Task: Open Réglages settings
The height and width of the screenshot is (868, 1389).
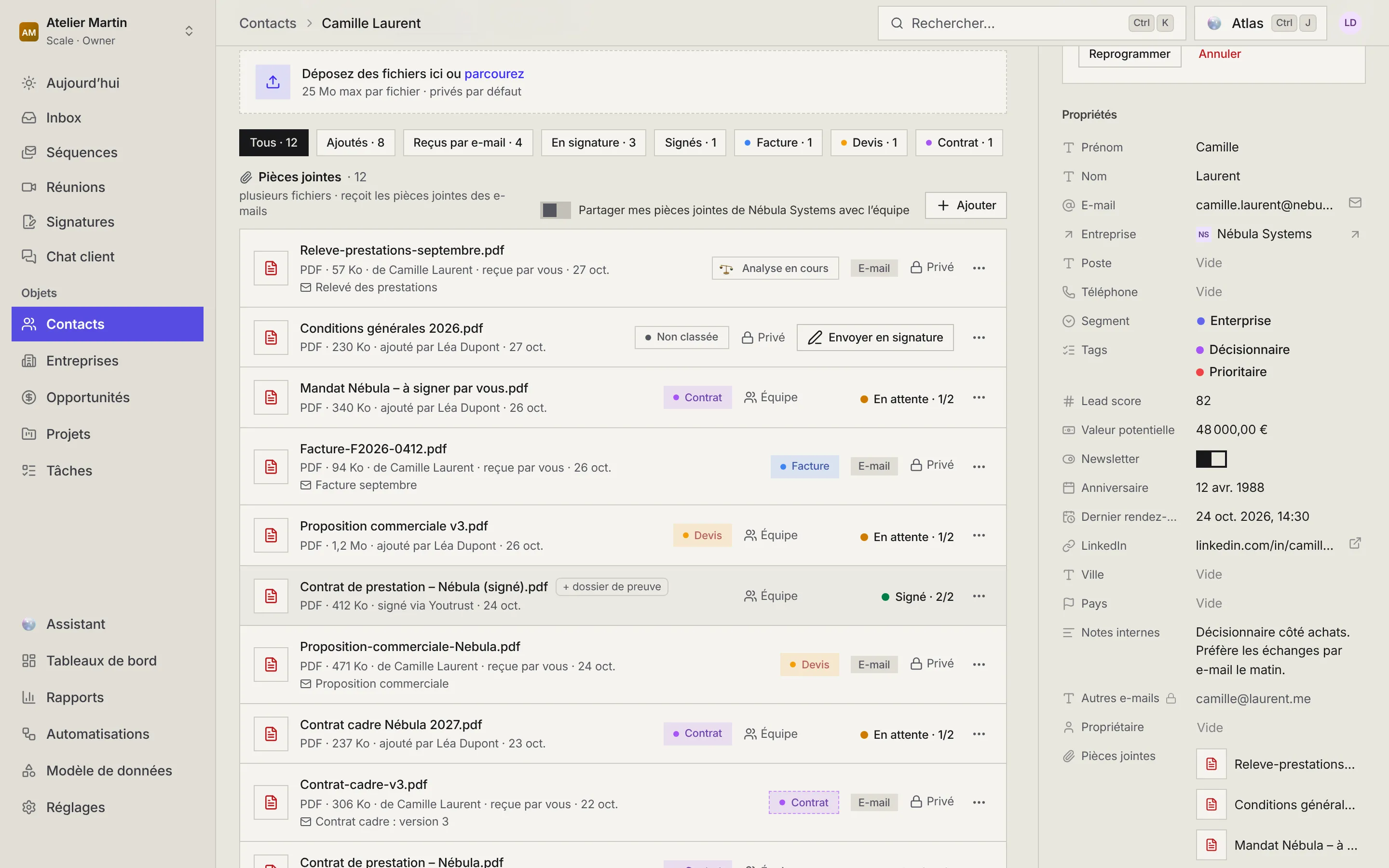Action: click(108, 807)
